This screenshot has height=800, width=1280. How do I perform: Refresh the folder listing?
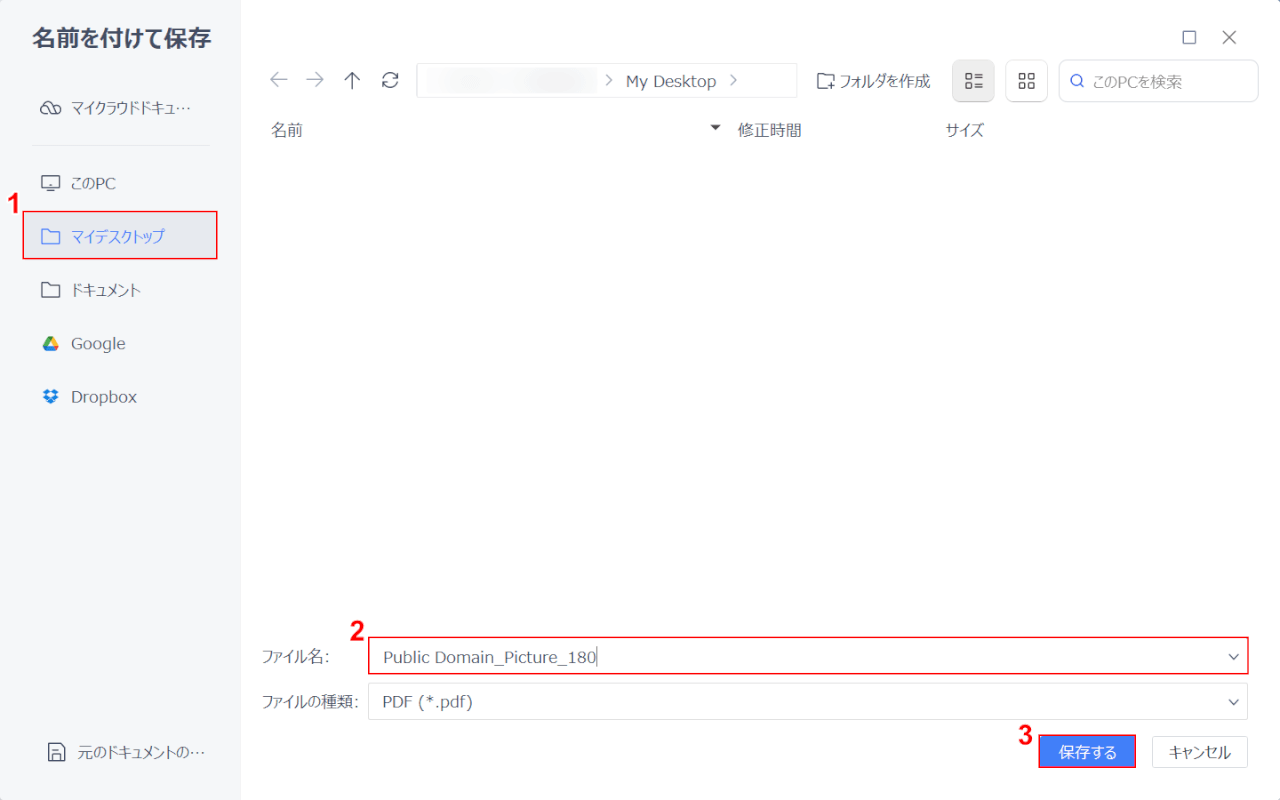(390, 81)
